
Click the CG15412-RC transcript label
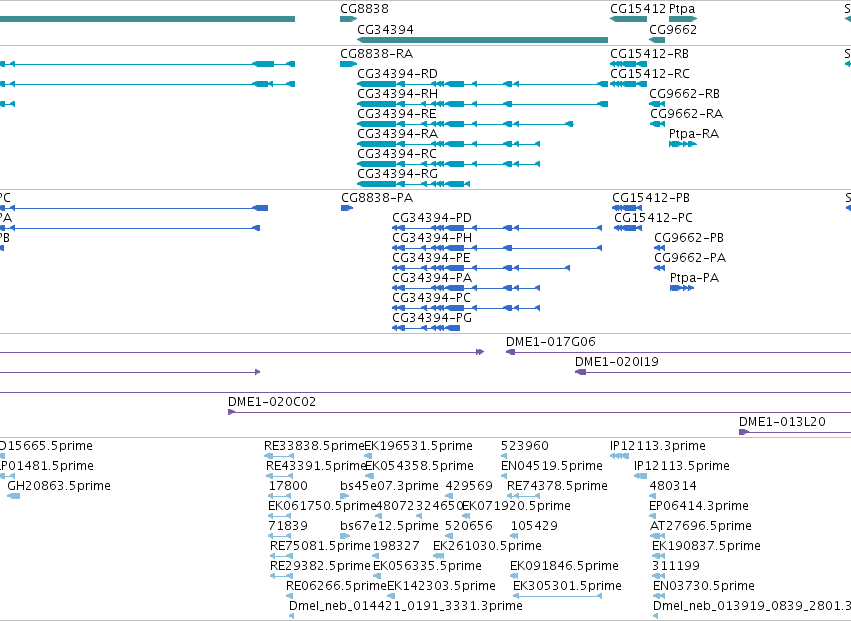(x=650, y=74)
